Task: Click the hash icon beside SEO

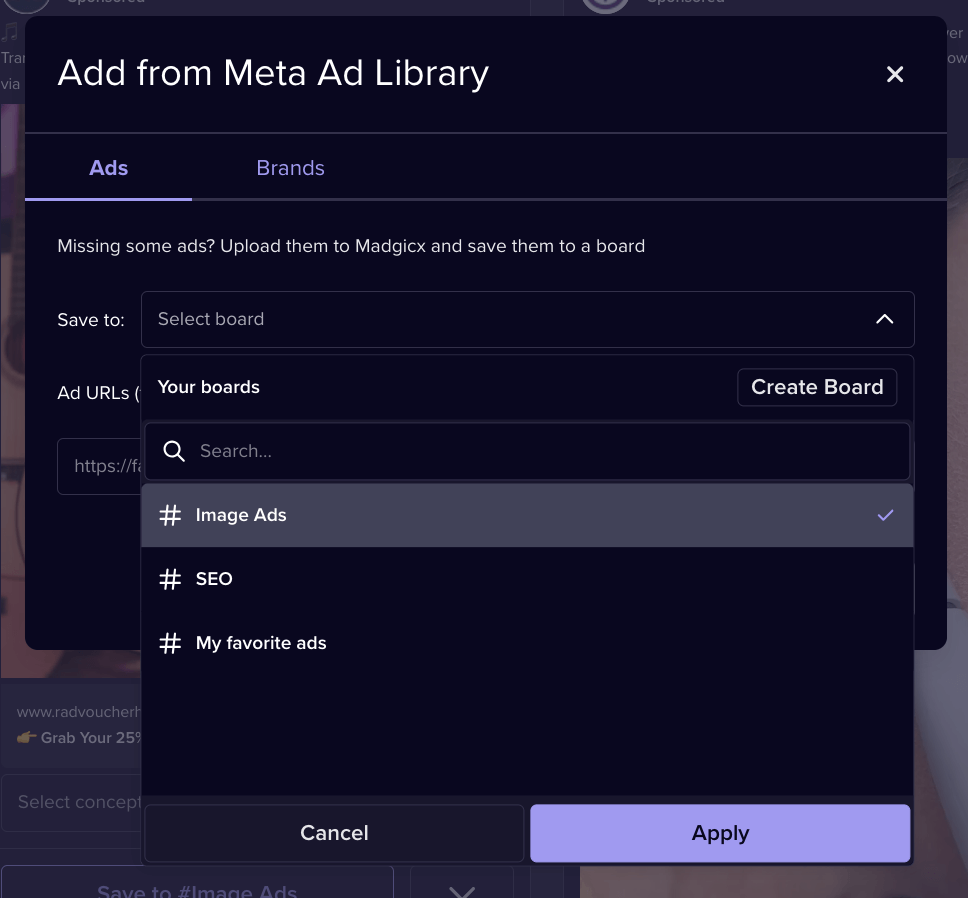Action: coord(170,579)
